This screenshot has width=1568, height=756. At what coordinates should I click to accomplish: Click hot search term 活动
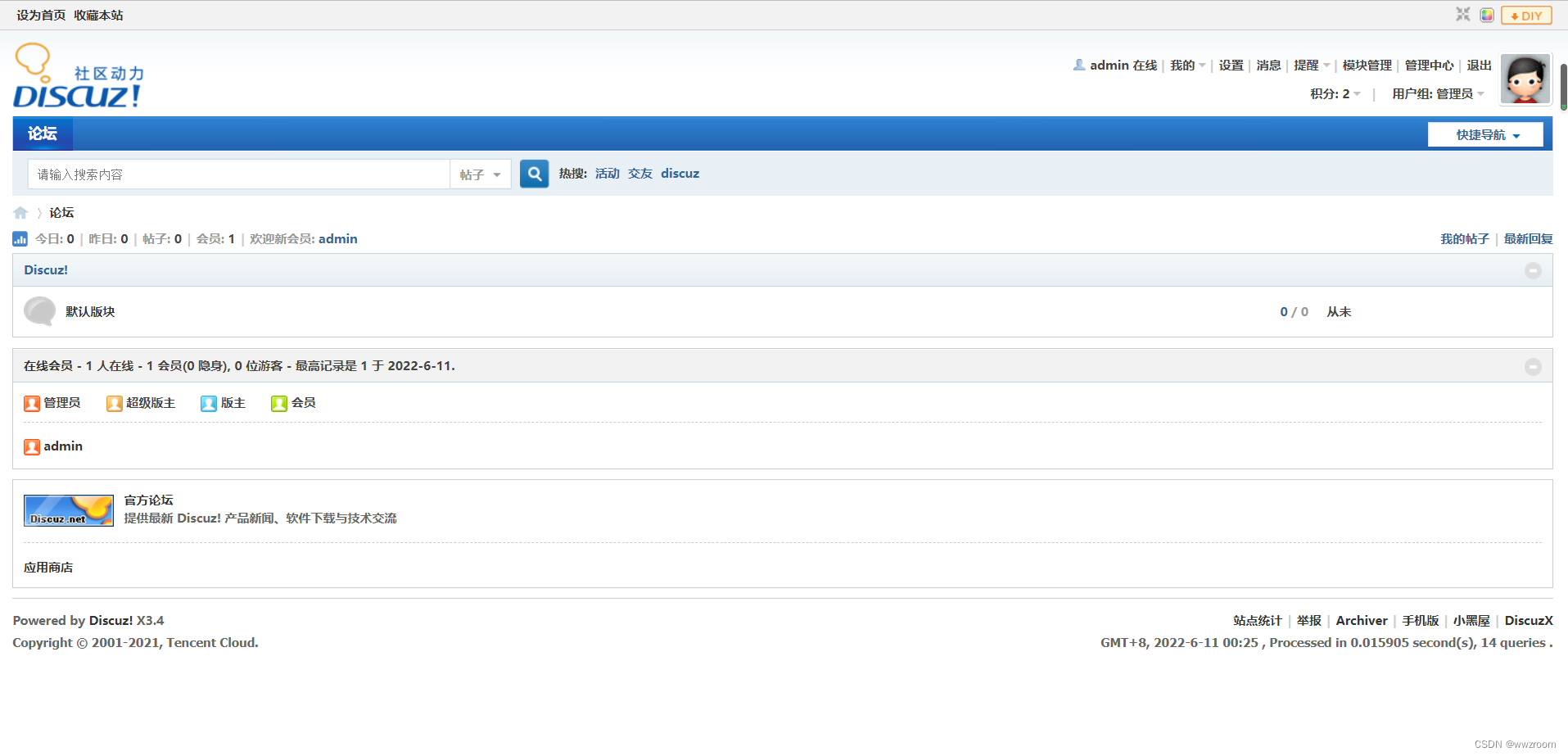tap(607, 174)
